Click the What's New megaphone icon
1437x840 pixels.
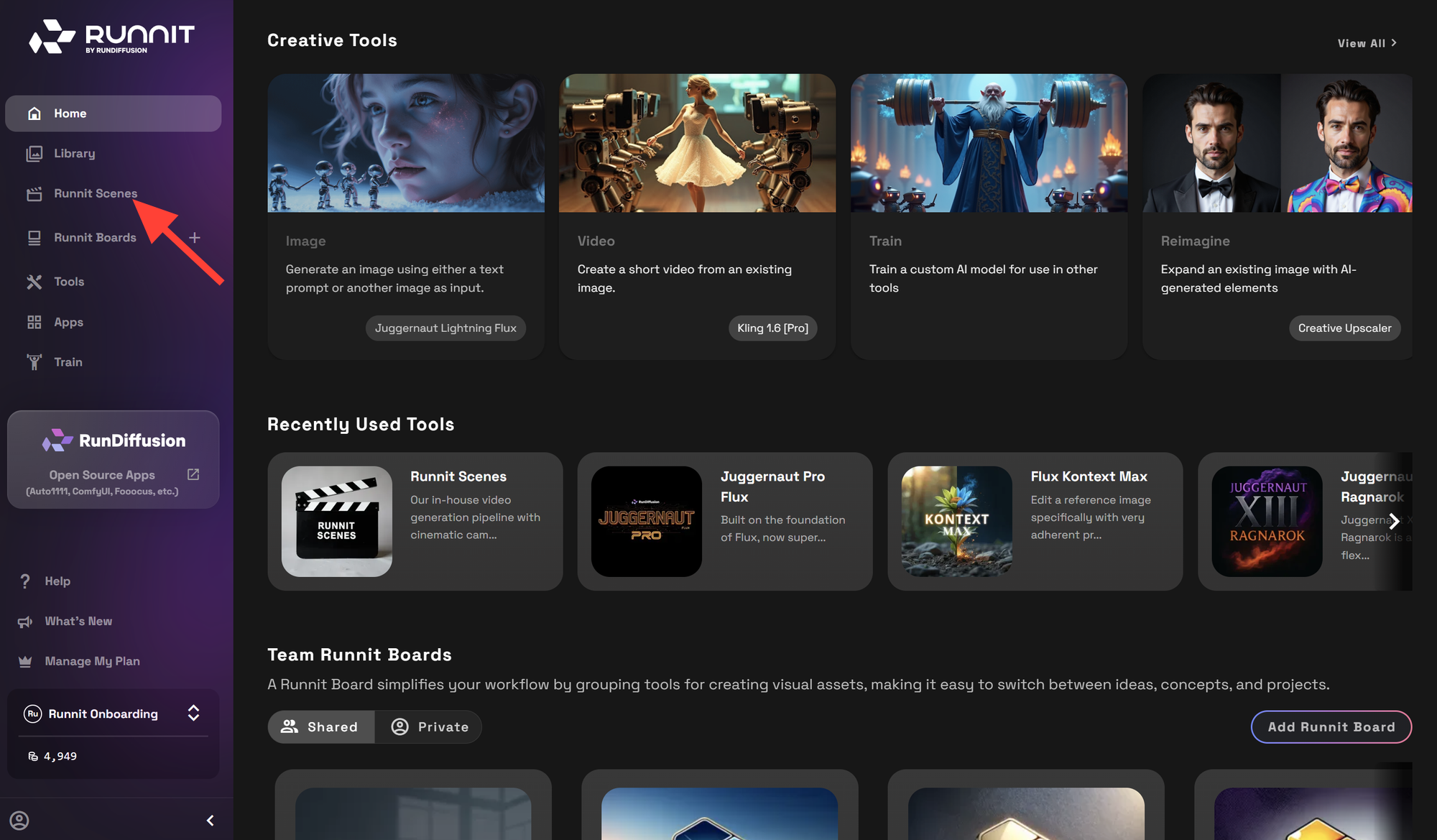[25, 622]
